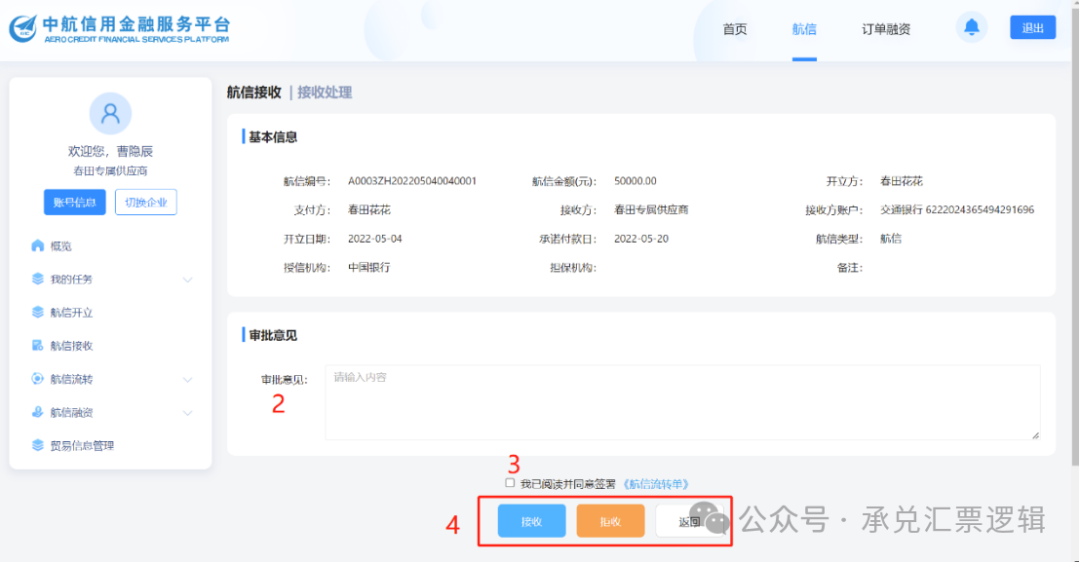This screenshot has width=1080, height=562.
Task: Click the 交通银行 account number value
Action: pyautogui.click(x=957, y=210)
